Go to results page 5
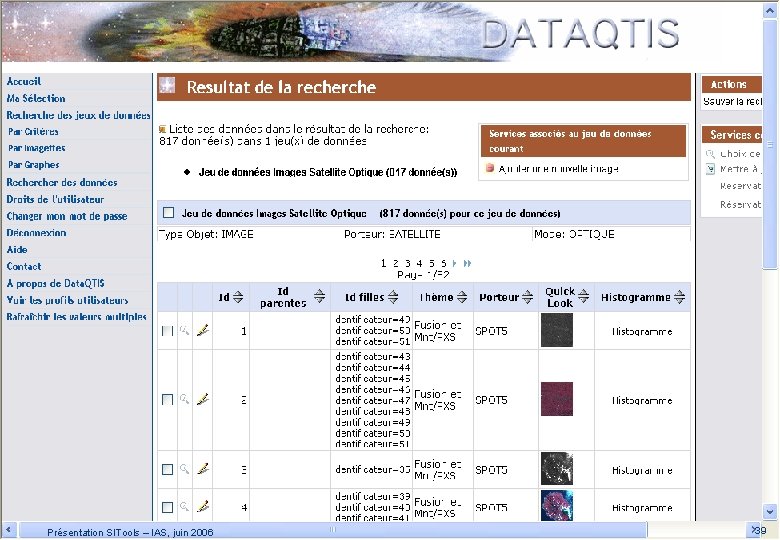Image resolution: width=780 pixels, height=540 pixels. [x=432, y=264]
